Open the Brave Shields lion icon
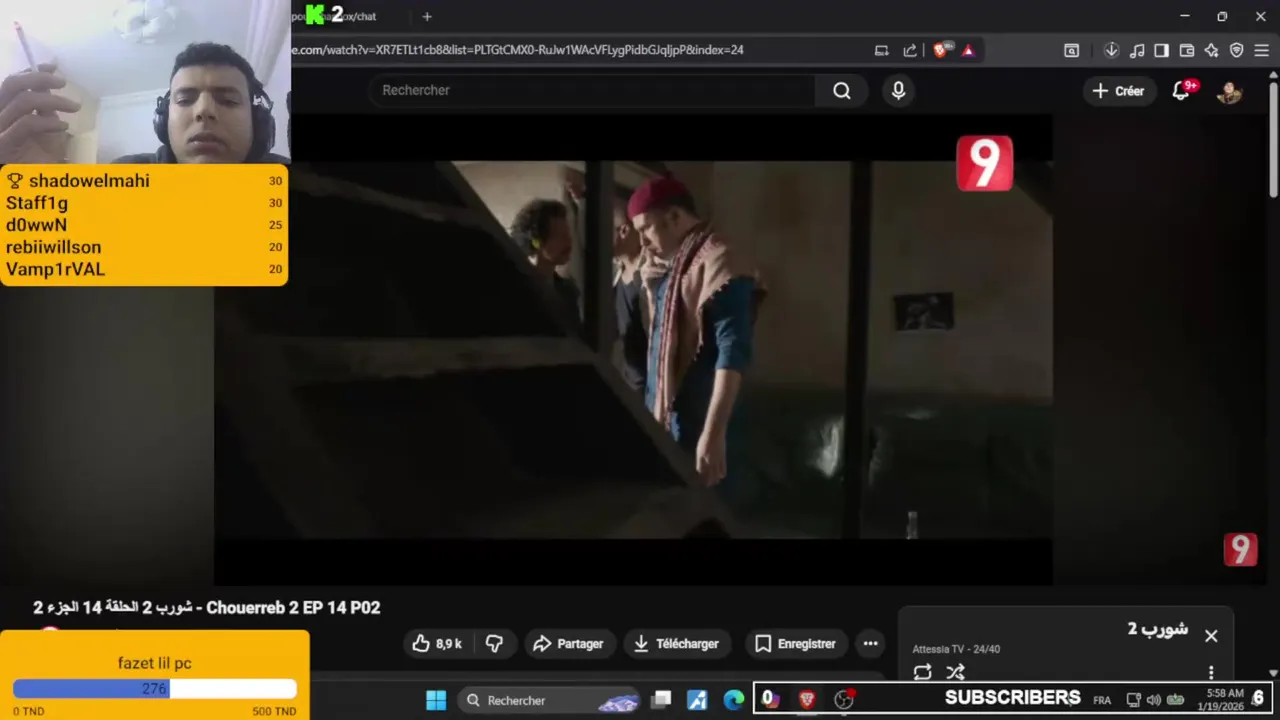1280x720 pixels. [941, 50]
